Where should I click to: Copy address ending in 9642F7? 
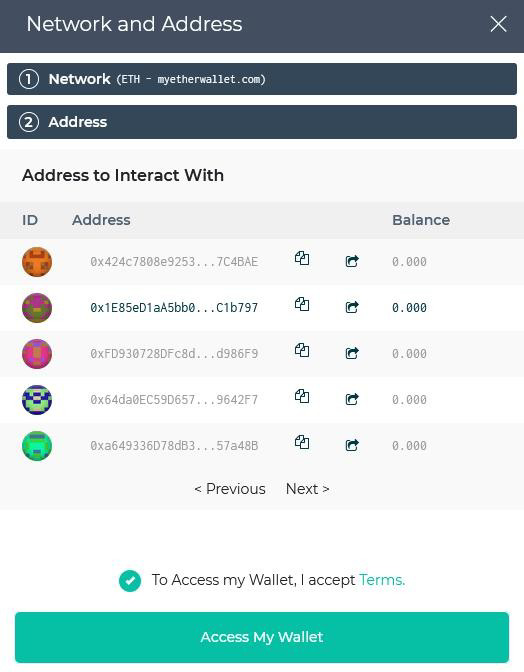tap(302, 396)
